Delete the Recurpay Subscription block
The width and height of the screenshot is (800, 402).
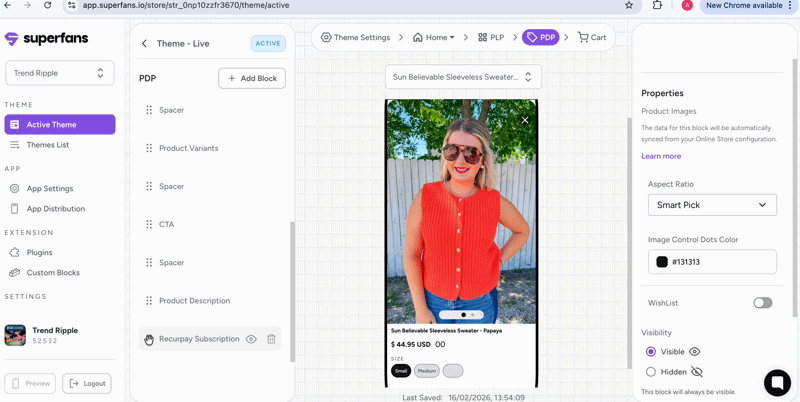[x=271, y=339]
